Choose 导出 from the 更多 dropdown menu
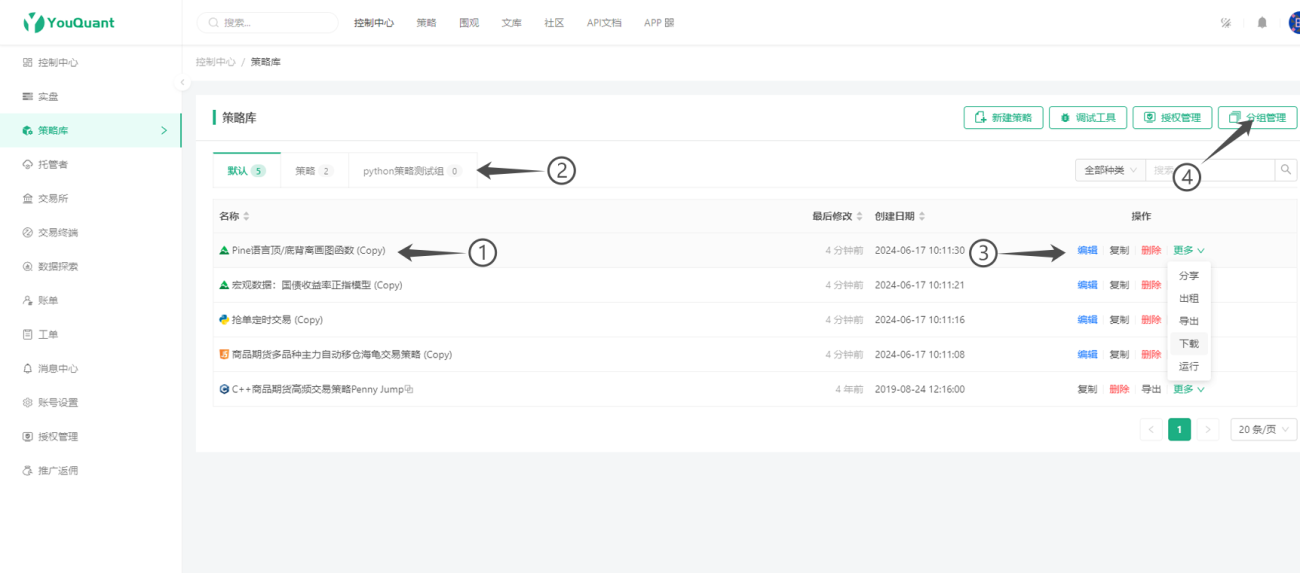 tap(1189, 321)
